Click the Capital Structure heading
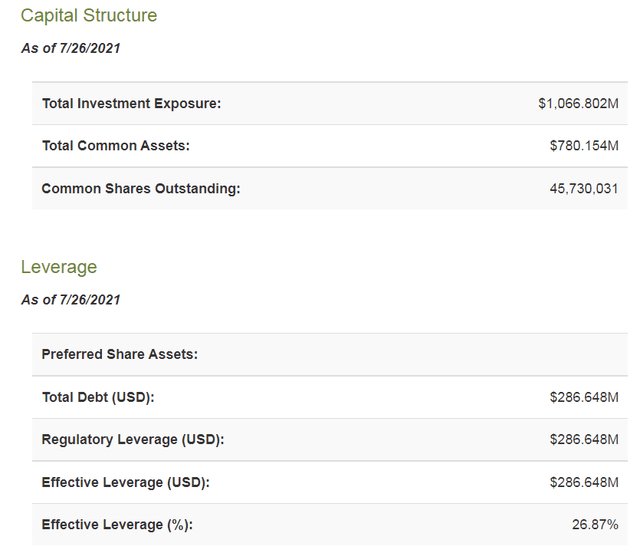The image size is (640, 553). 89,16
